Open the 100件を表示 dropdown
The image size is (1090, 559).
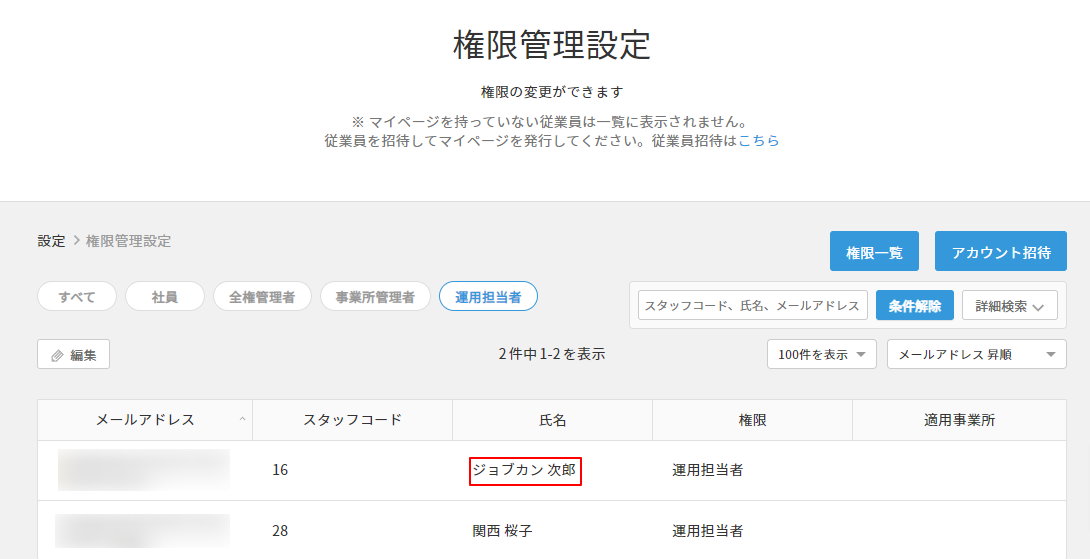click(821, 355)
